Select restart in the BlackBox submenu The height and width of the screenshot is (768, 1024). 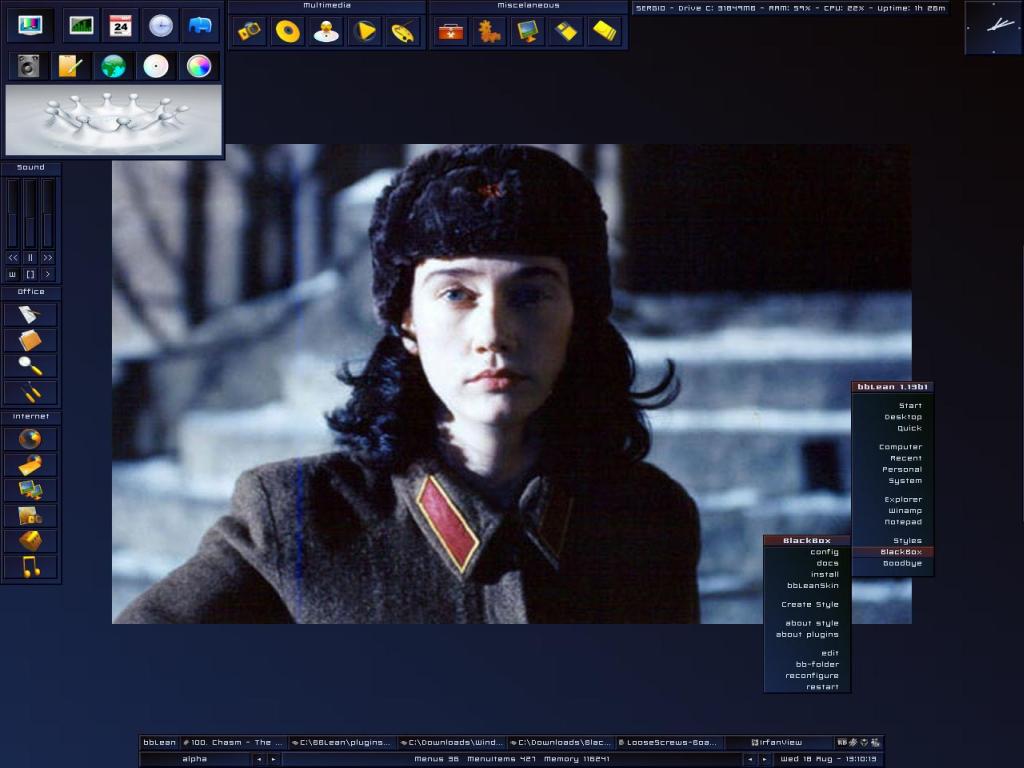click(x=807, y=686)
